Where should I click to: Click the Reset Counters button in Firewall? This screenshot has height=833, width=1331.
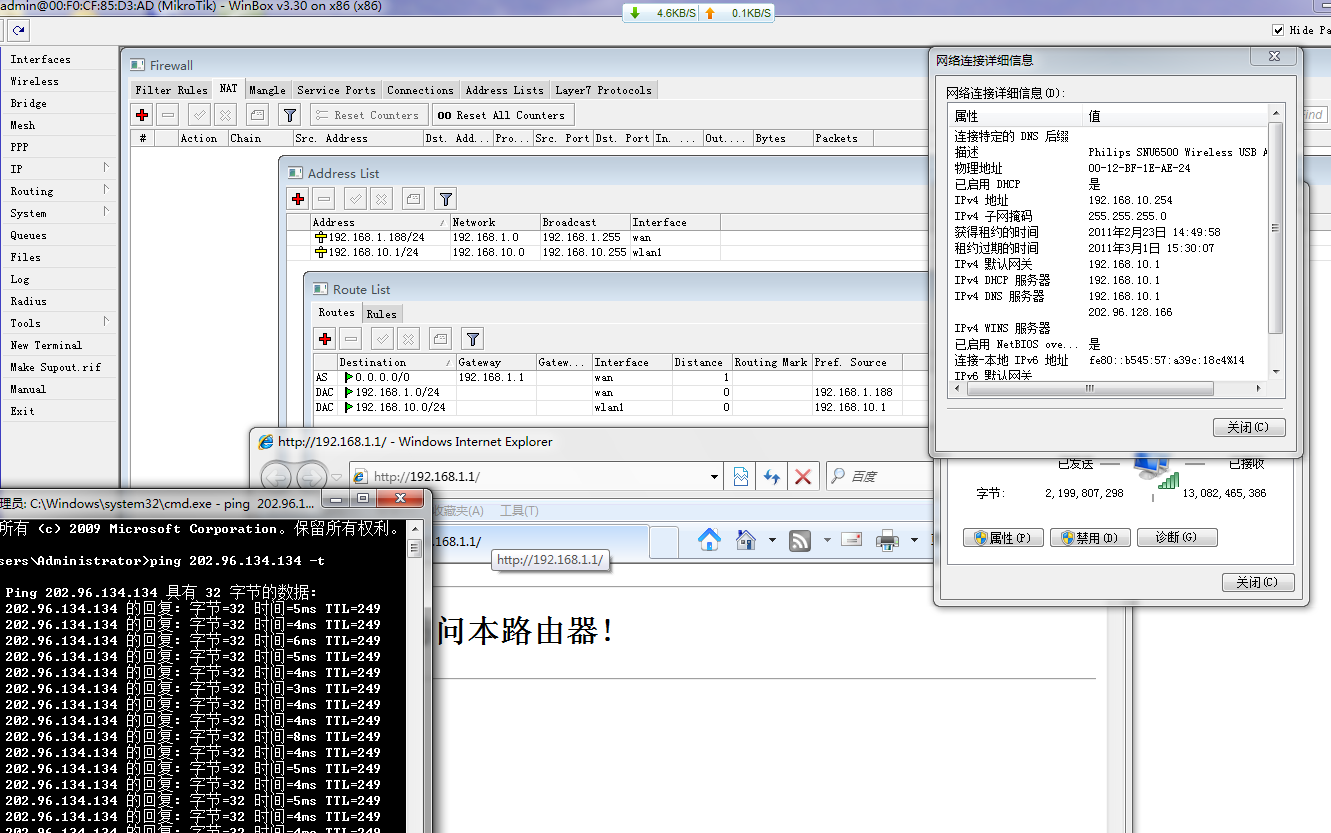click(x=369, y=115)
